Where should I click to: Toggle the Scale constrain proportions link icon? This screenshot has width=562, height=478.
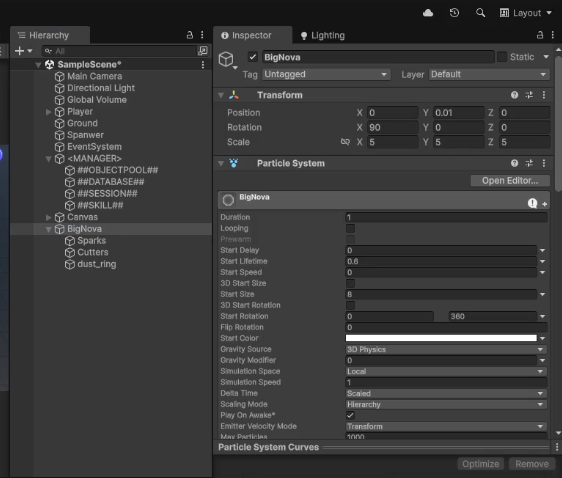tap(345, 142)
